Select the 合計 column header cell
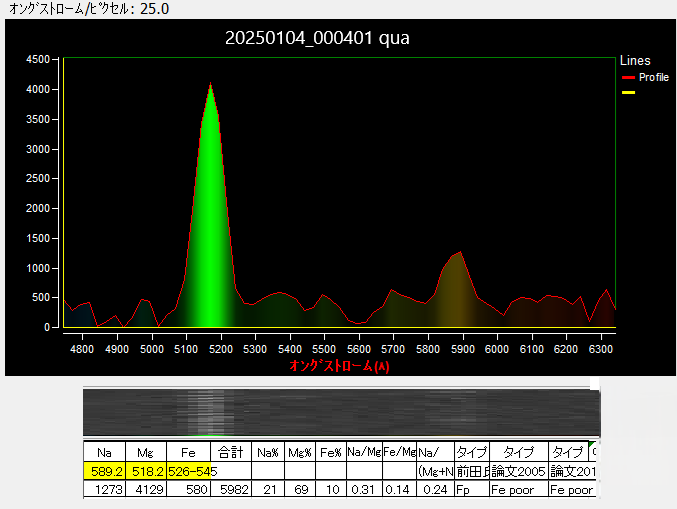677x509 pixels. [x=231, y=452]
